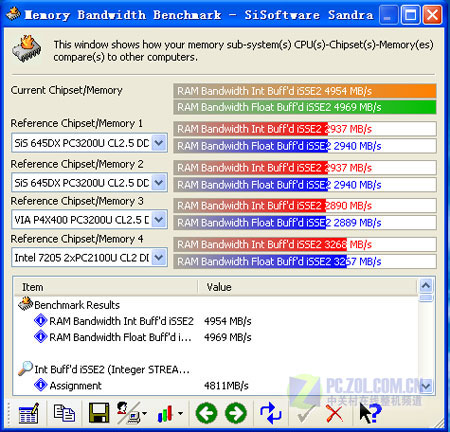Click the Sandra title bar app icon
The width and height of the screenshot is (450, 432).
click(13, 14)
